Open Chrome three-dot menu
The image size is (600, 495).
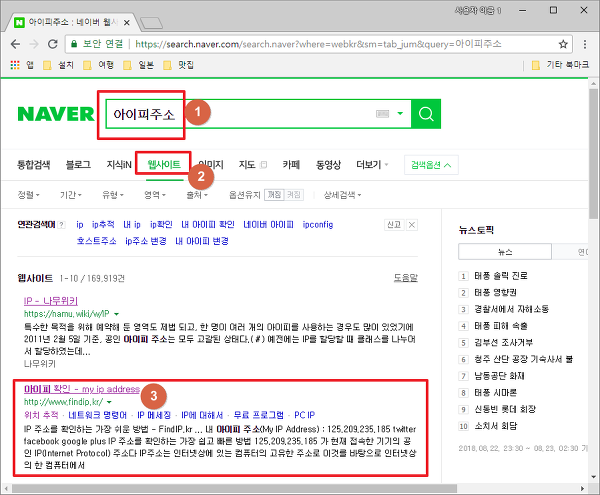coord(585,44)
